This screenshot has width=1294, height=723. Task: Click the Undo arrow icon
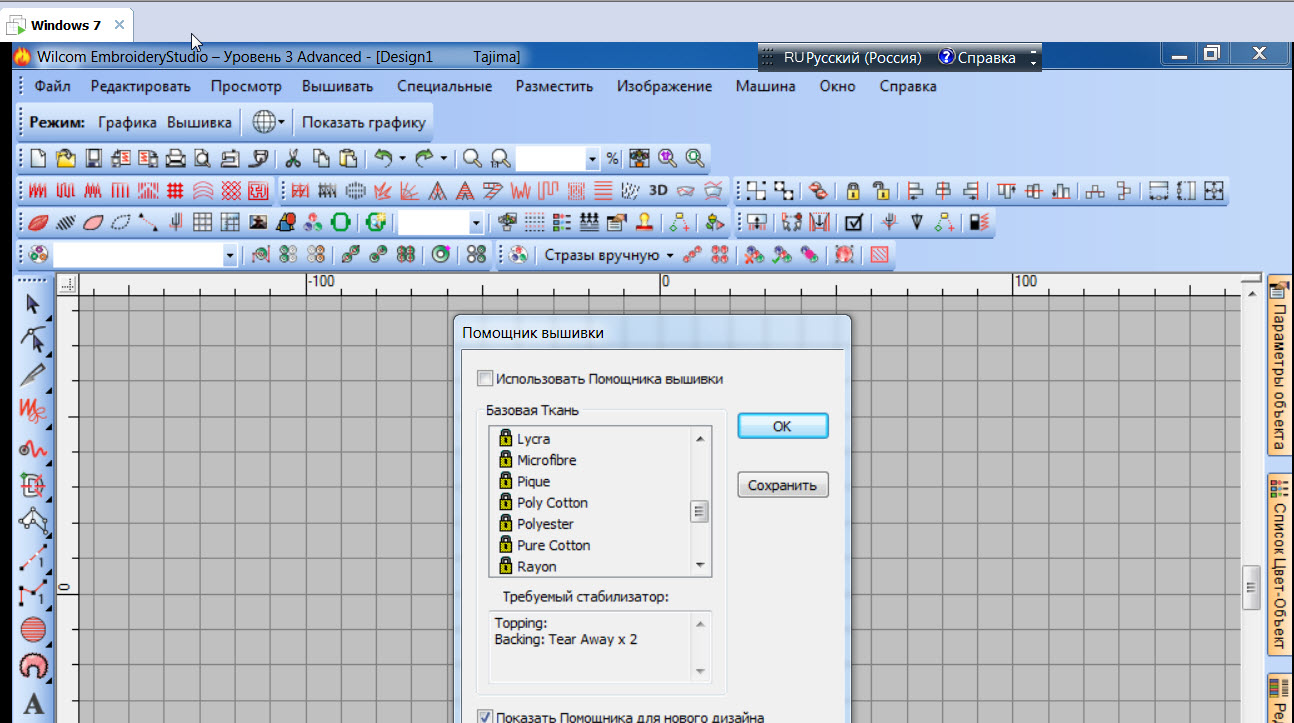pos(383,158)
